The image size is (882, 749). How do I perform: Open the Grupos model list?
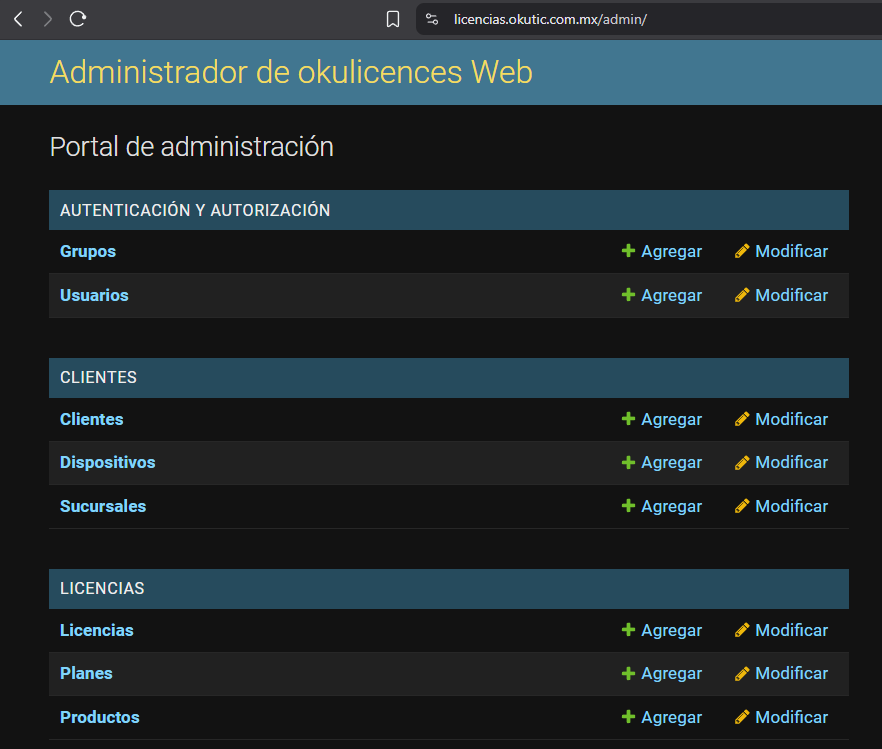pyautogui.click(x=88, y=251)
